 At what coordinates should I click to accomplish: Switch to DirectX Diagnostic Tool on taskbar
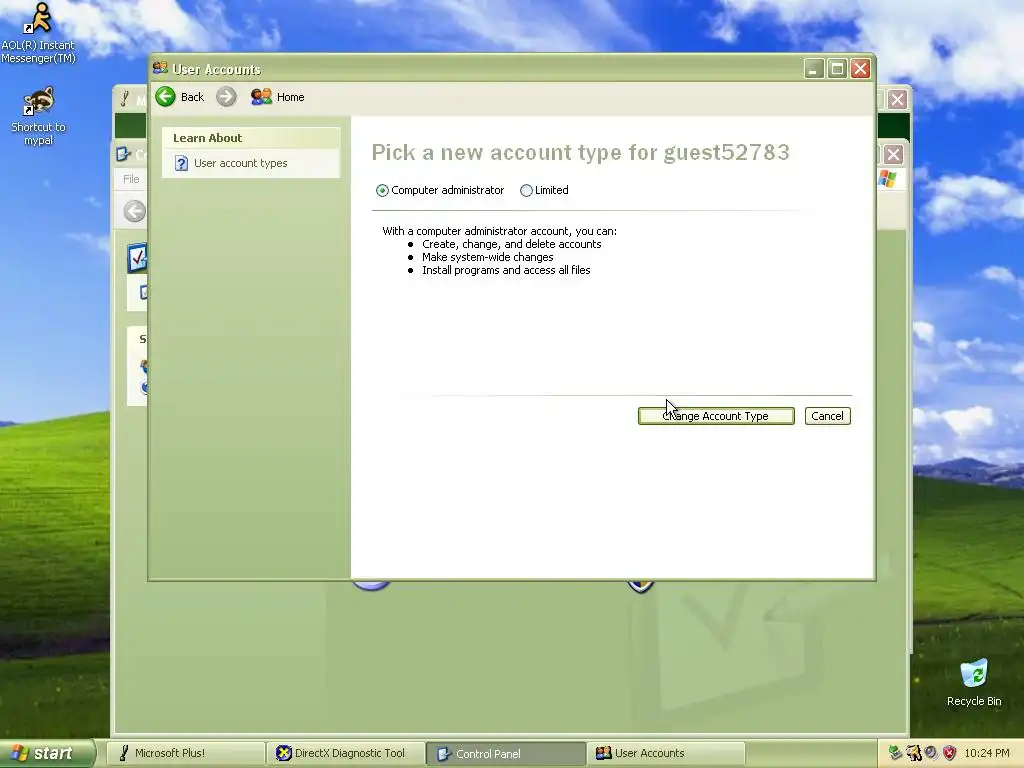pos(346,754)
